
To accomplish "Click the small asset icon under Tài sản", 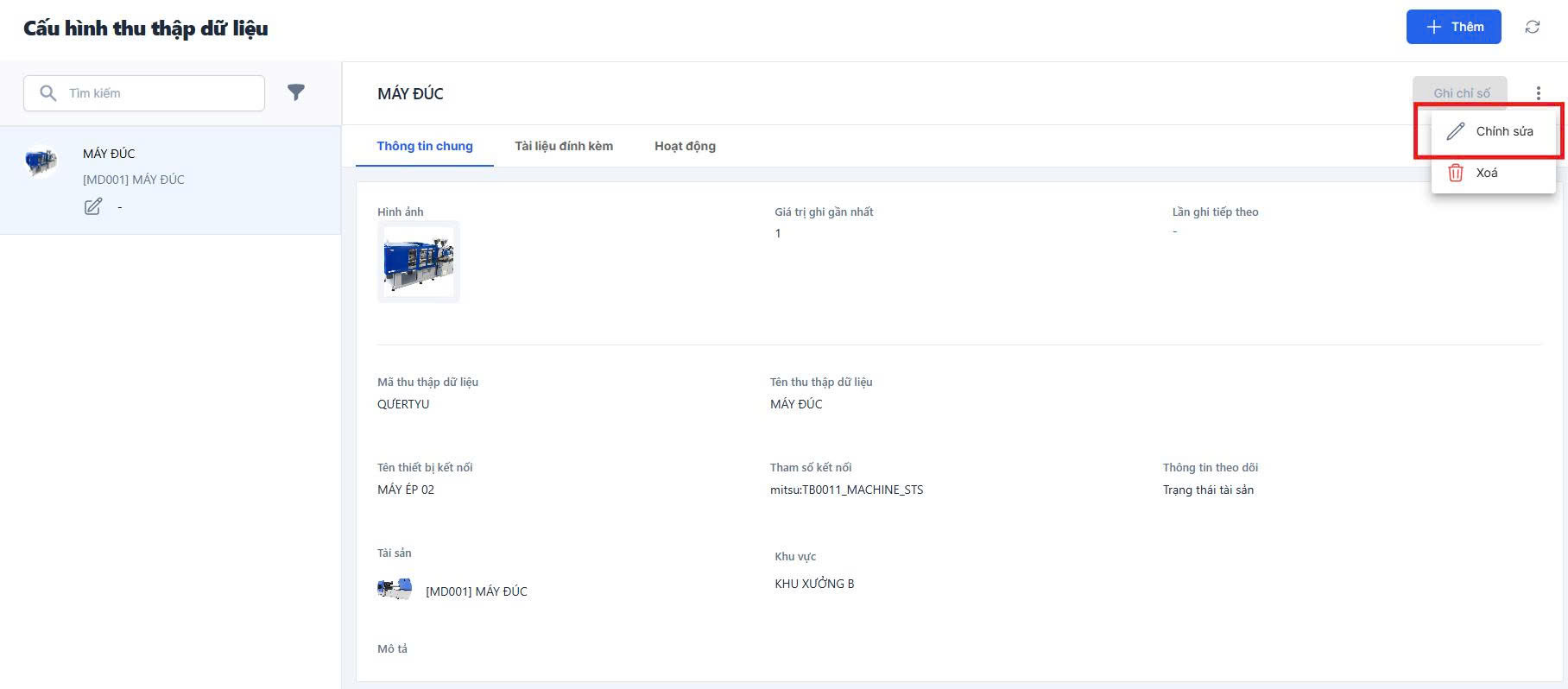I will (x=395, y=590).
